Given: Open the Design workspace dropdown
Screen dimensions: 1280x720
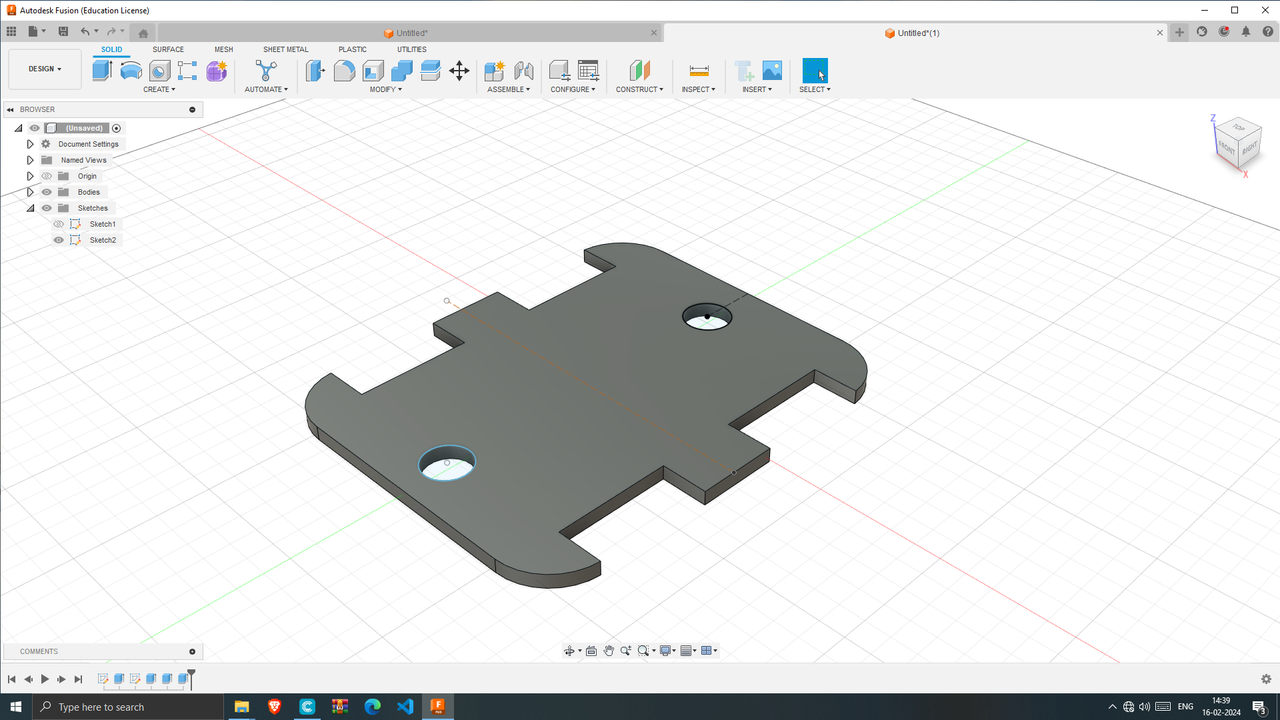Looking at the screenshot, I should click(x=45, y=69).
